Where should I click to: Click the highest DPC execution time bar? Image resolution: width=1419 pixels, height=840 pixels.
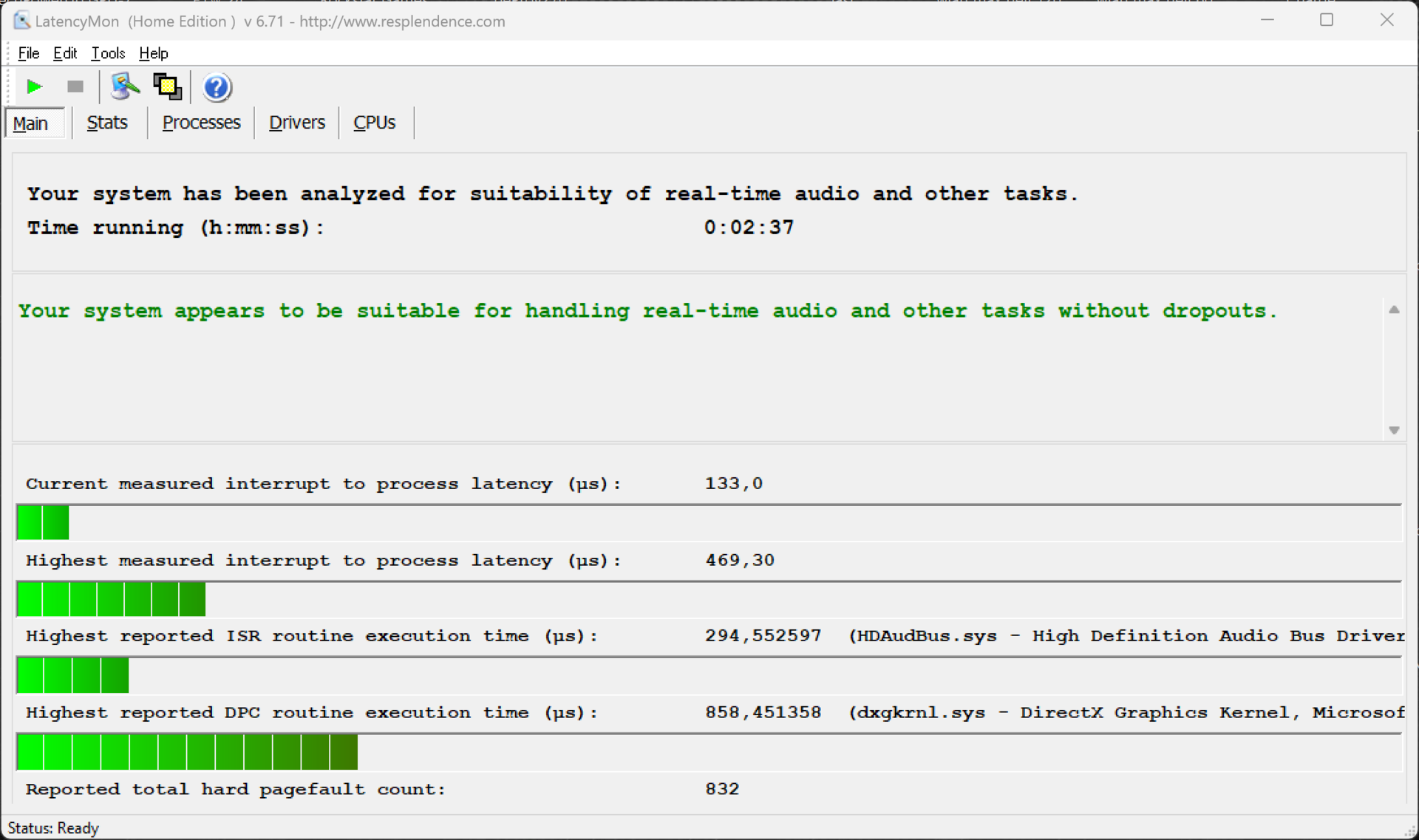click(187, 752)
